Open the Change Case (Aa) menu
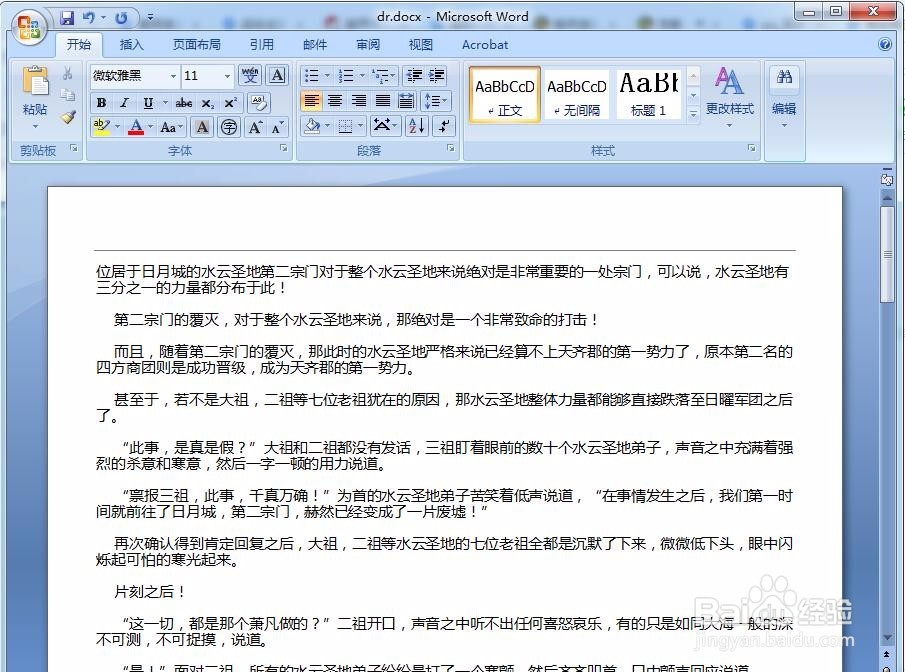 point(171,127)
